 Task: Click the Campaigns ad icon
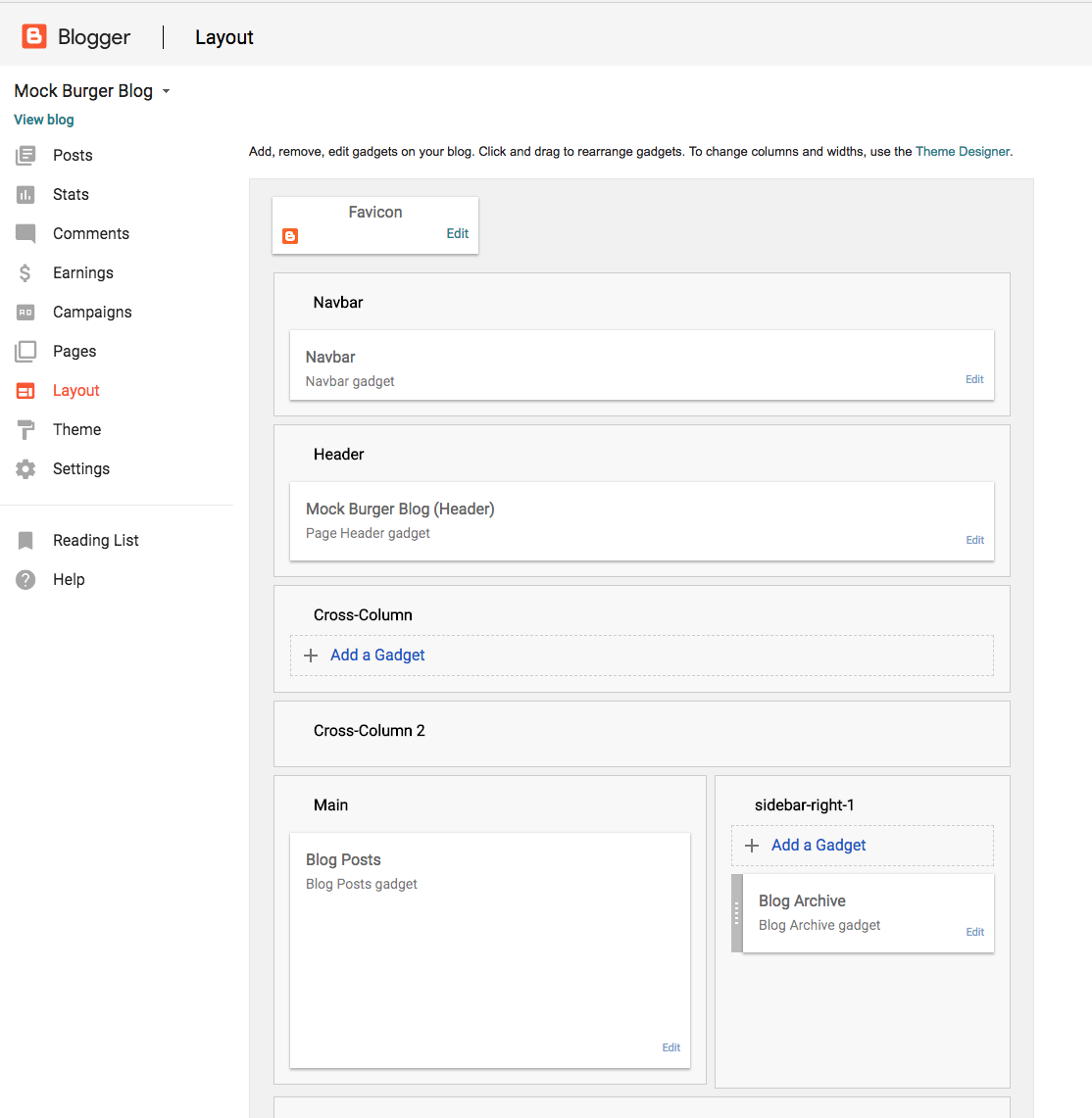coord(26,312)
